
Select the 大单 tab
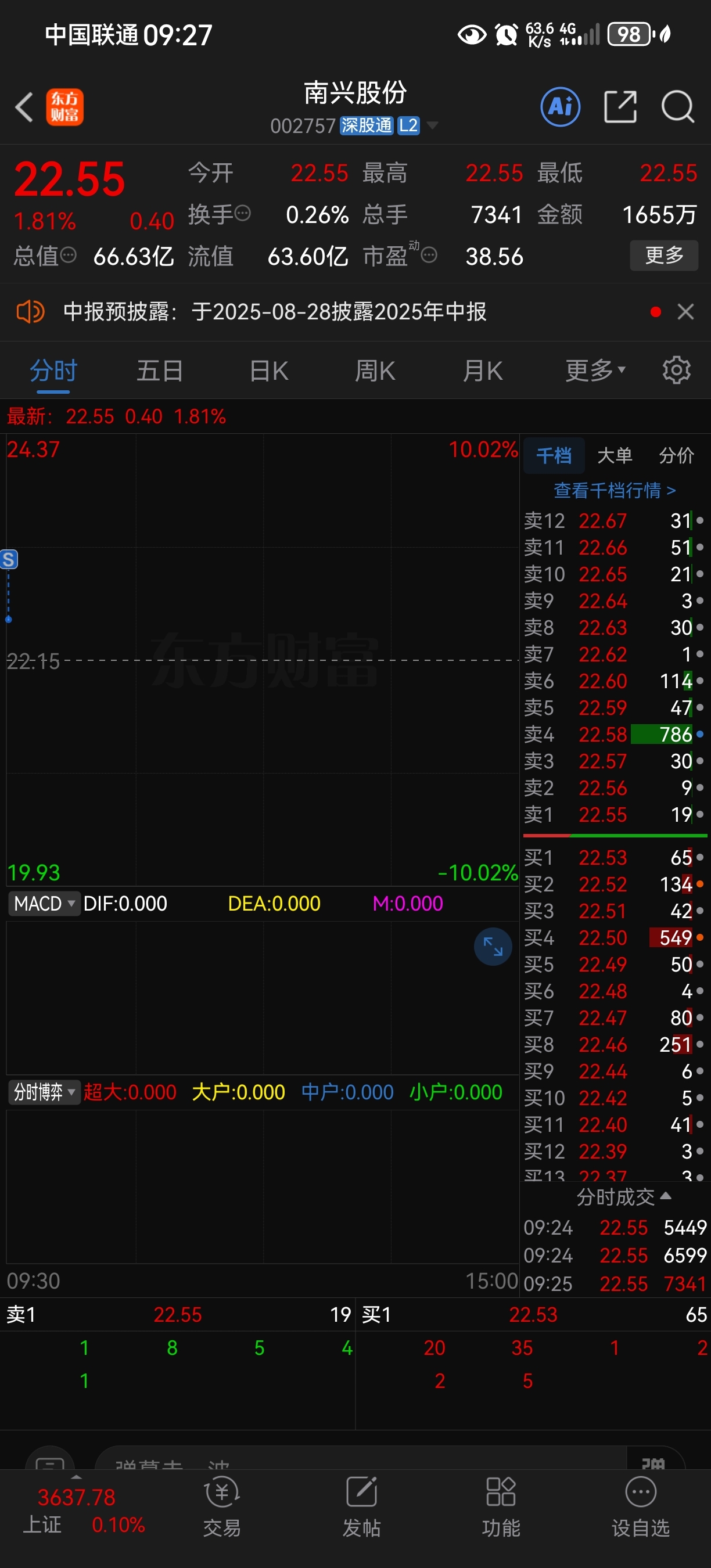(x=615, y=455)
